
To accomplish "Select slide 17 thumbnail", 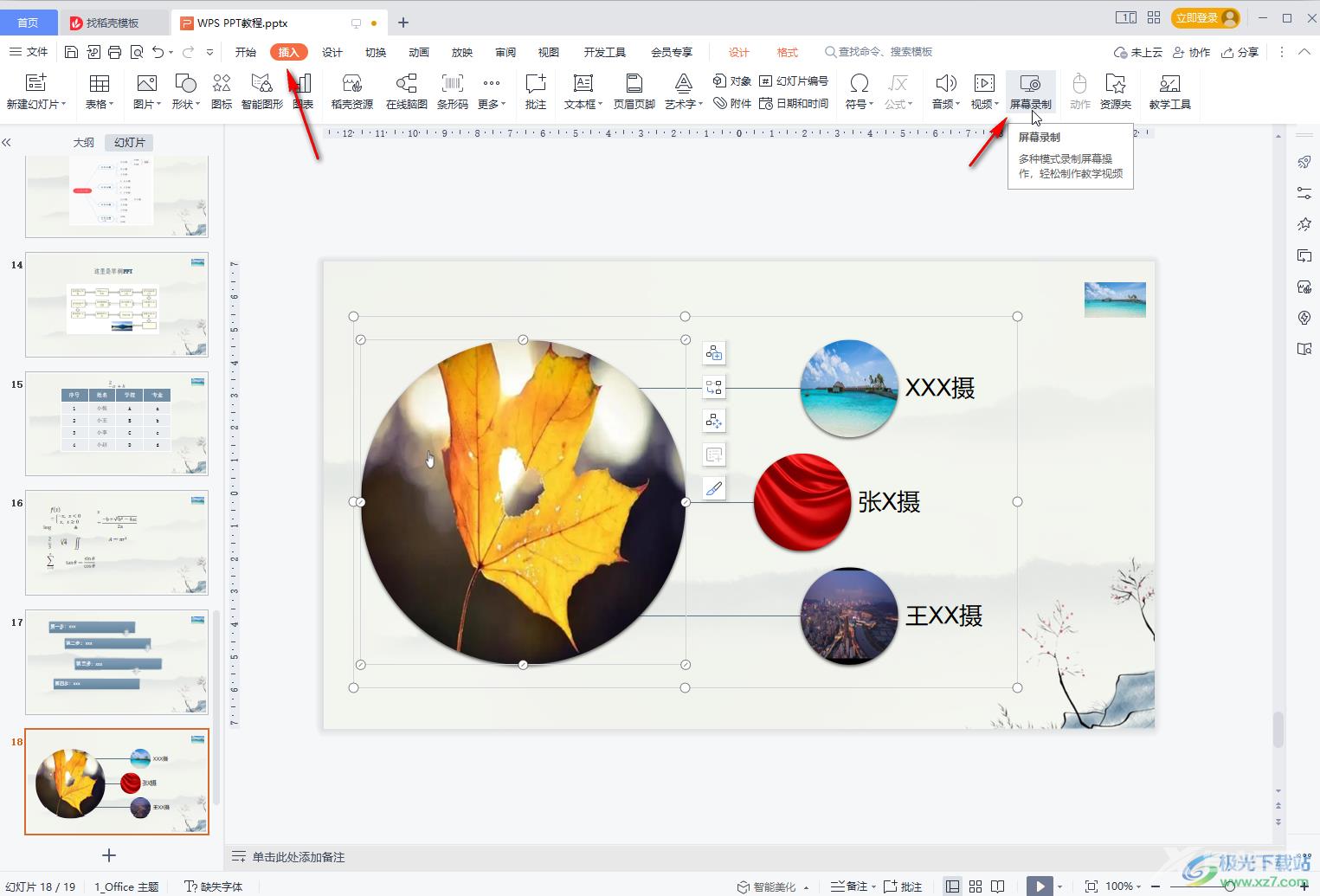I will [117, 662].
